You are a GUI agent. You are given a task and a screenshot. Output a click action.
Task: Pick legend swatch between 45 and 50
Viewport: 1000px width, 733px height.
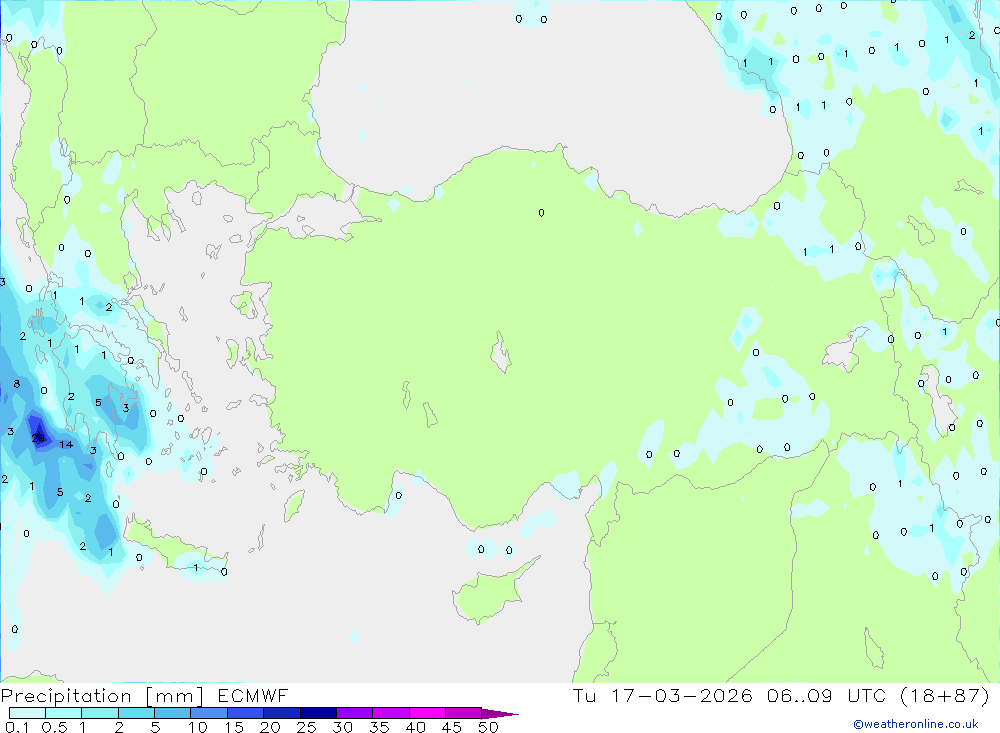tap(463, 713)
